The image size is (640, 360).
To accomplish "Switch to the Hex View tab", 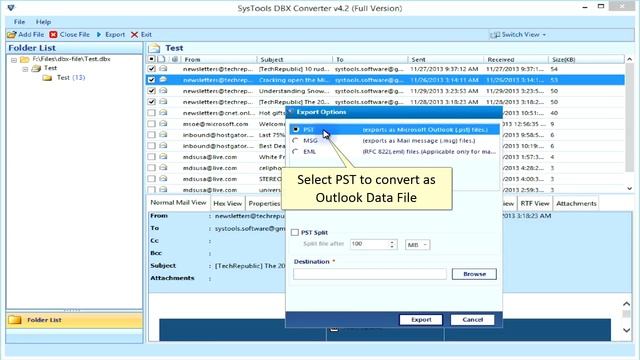I will [x=227, y=203].
